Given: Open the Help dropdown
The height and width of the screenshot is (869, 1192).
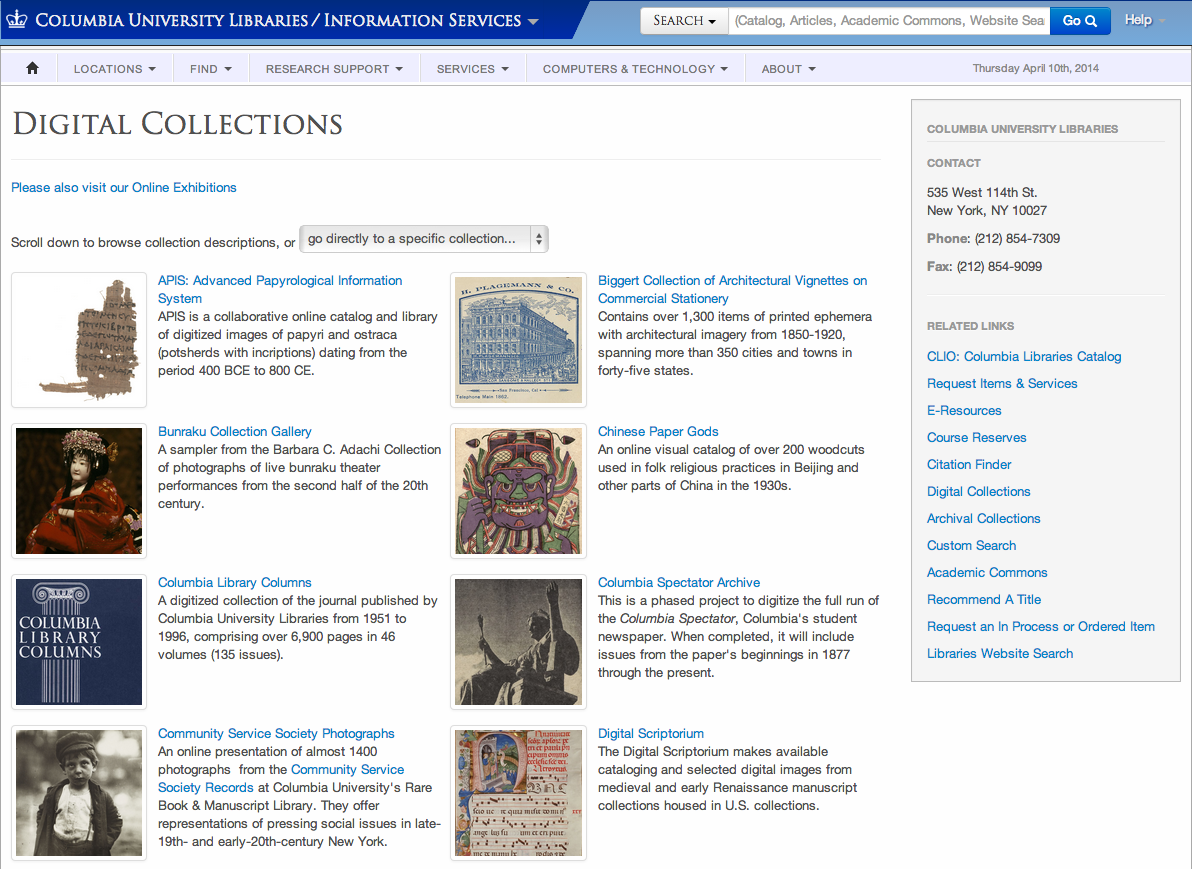Looking at the screenshot, I should 1144,20.
